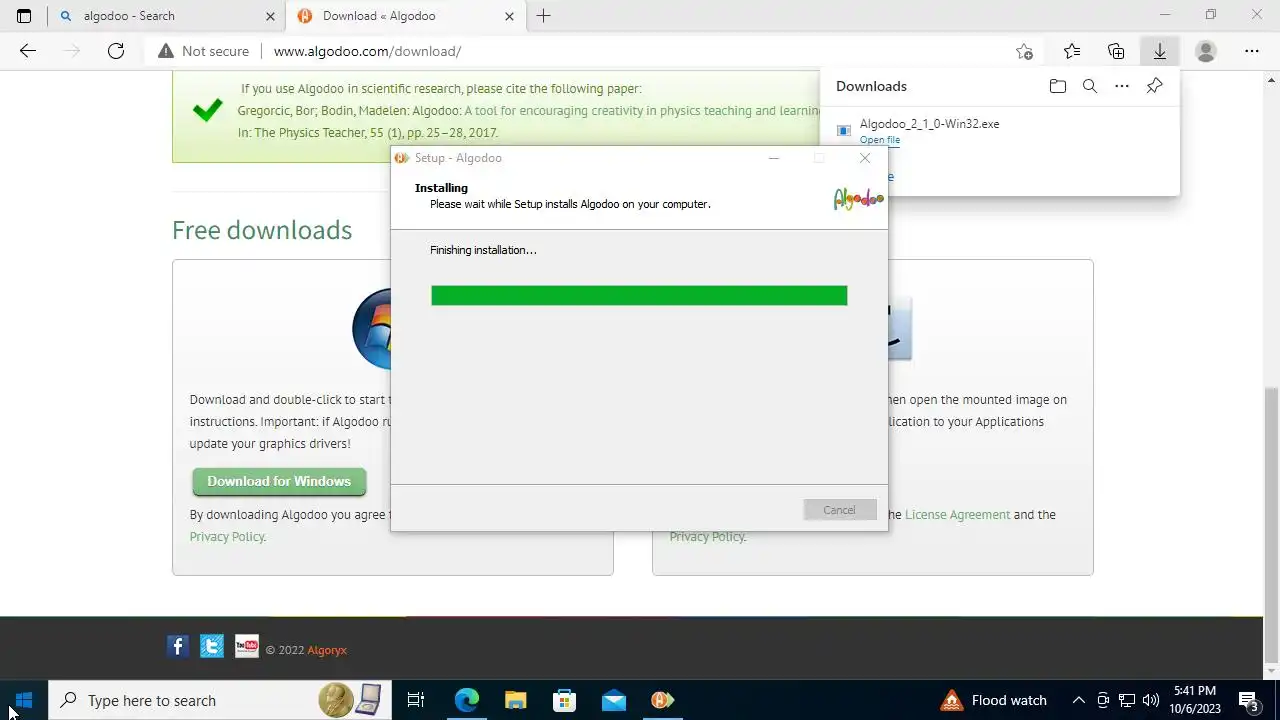Image resolution: width=1280 pixels, height=720 pixels.
Task: Open Algoryx Facebook page icon
Action: (x=178, y=646)
